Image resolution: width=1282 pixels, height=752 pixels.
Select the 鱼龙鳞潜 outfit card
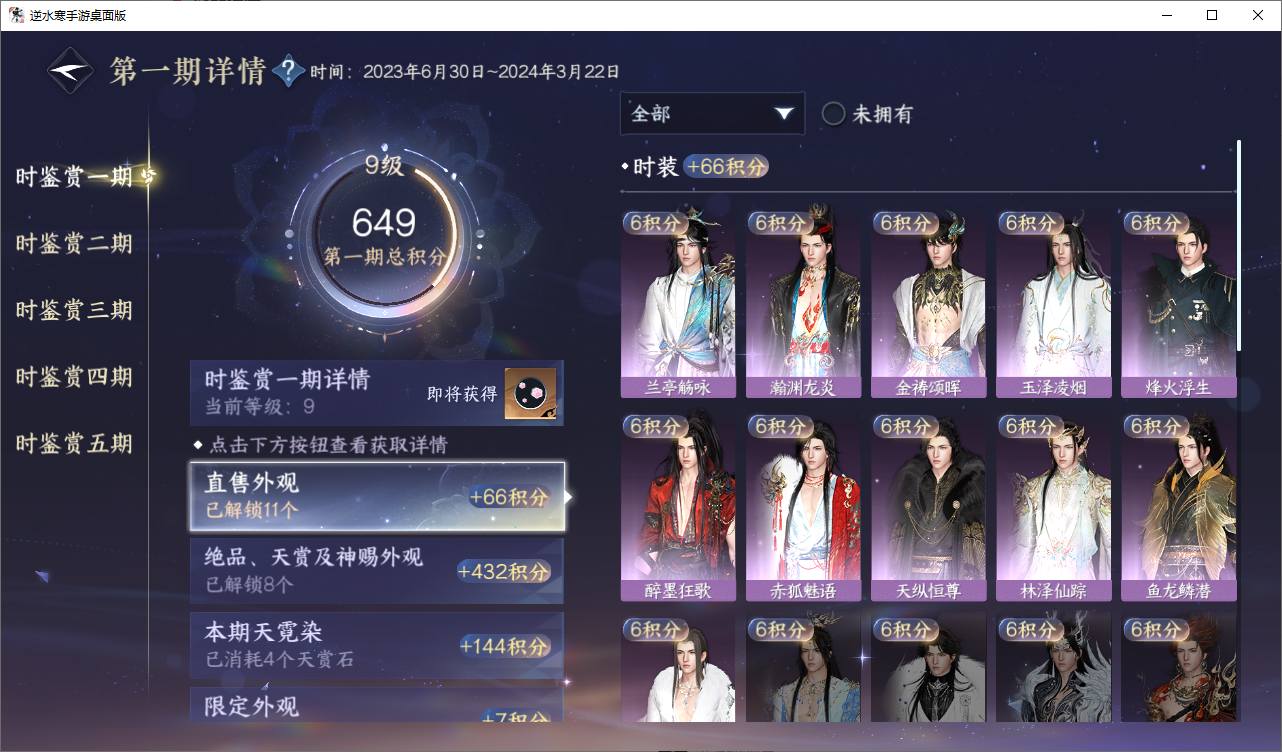click(x=1179, y=508)
